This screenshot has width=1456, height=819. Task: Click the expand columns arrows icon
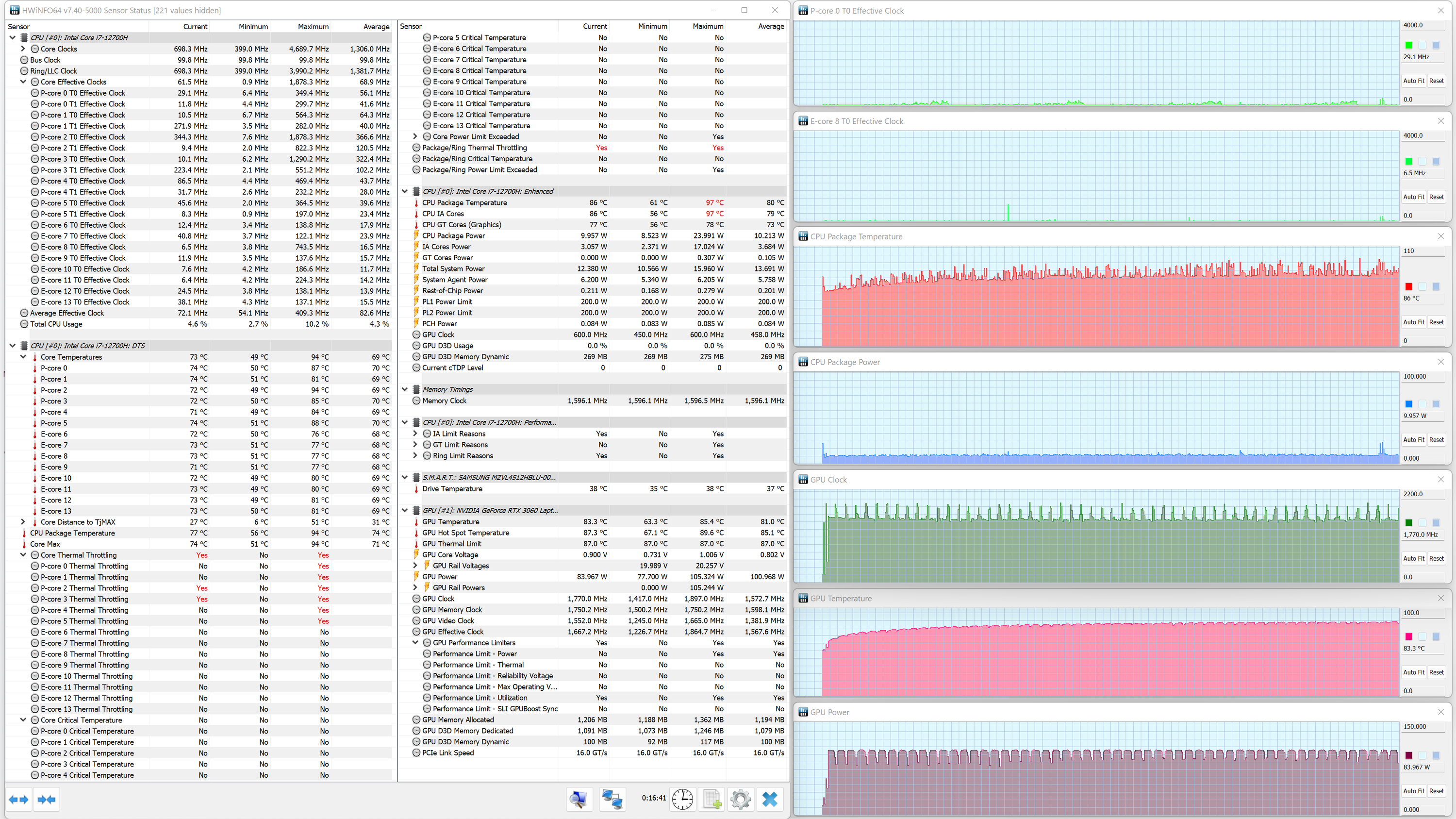[18, 799]
